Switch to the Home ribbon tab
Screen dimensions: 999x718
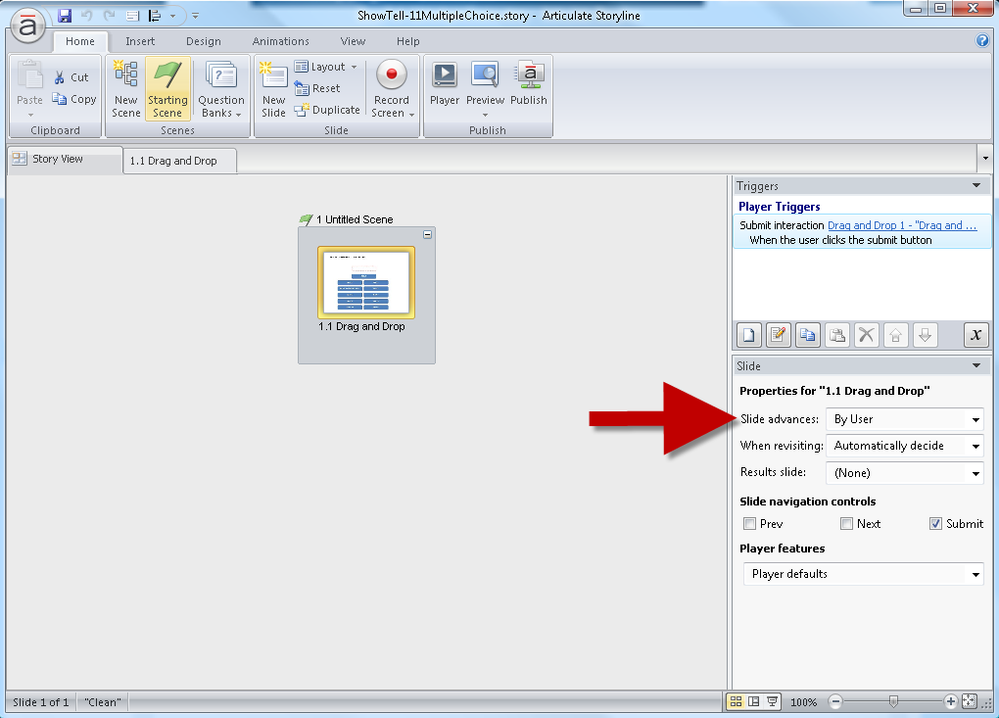tap(80, 41)
